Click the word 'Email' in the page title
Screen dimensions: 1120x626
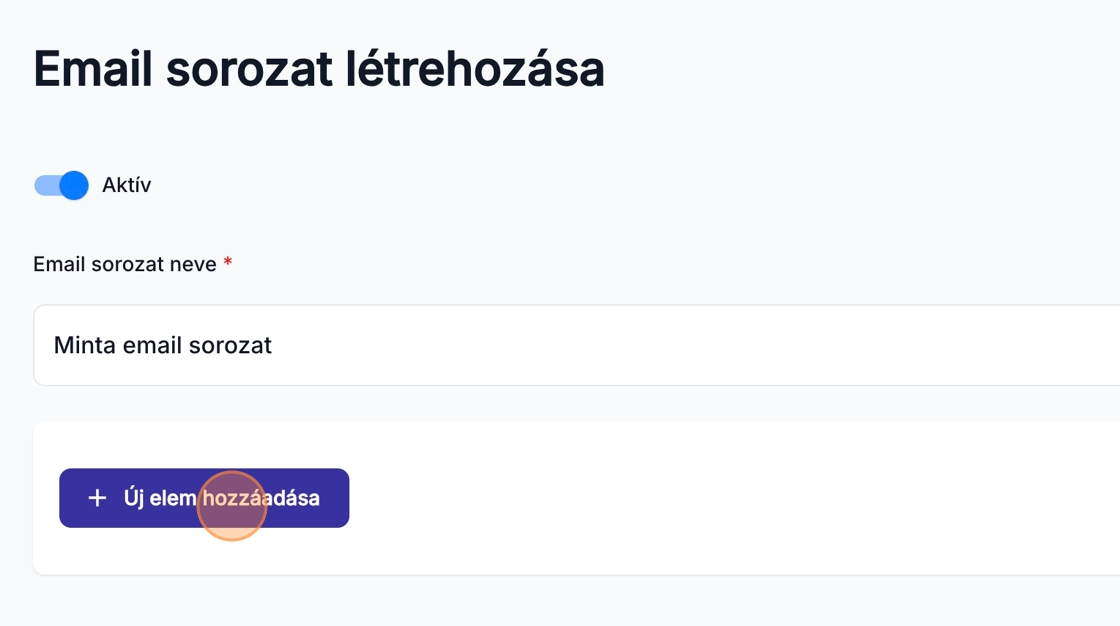tap(93, 69)
